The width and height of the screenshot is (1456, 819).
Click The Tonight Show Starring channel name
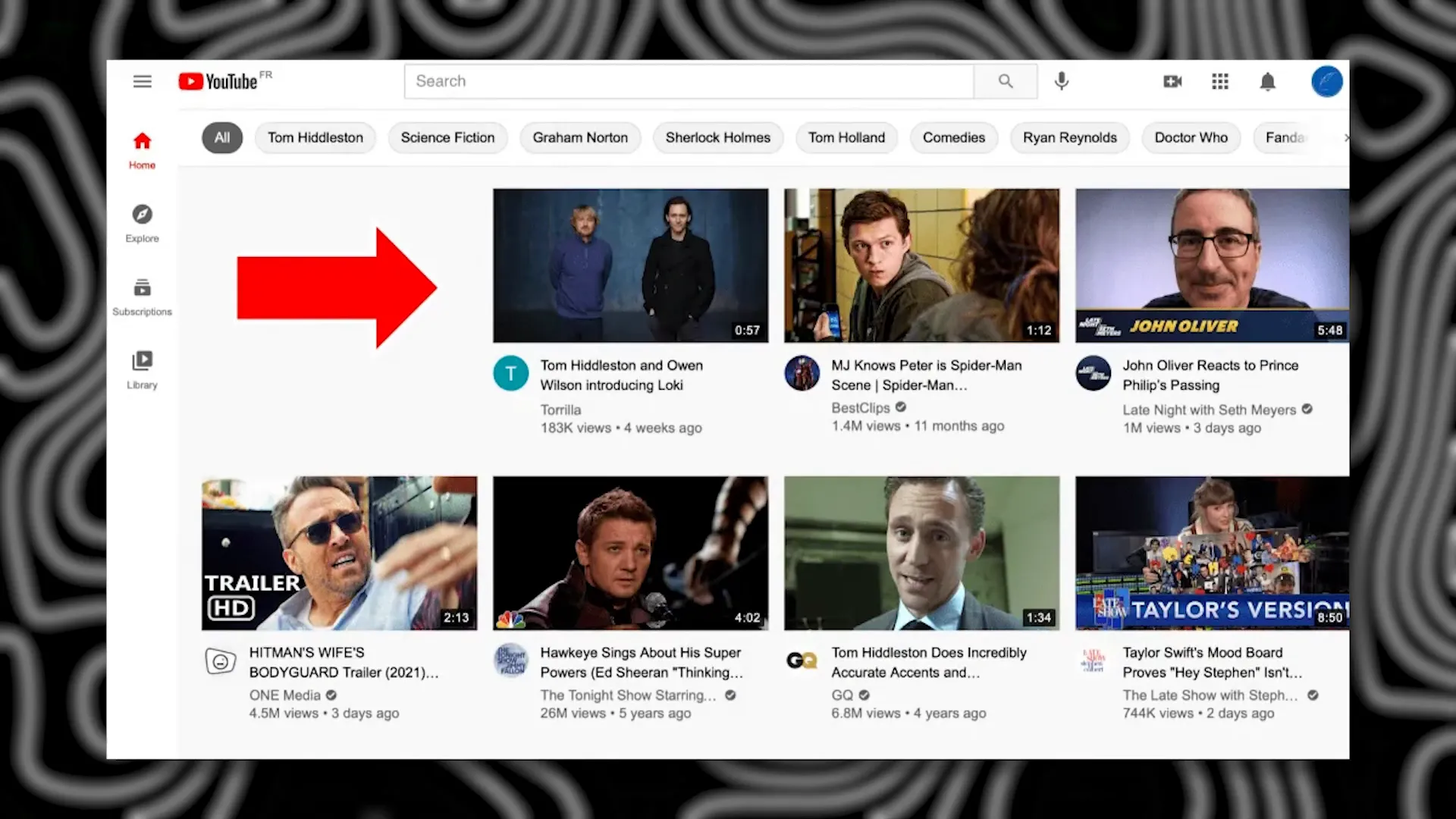[628, 695]
